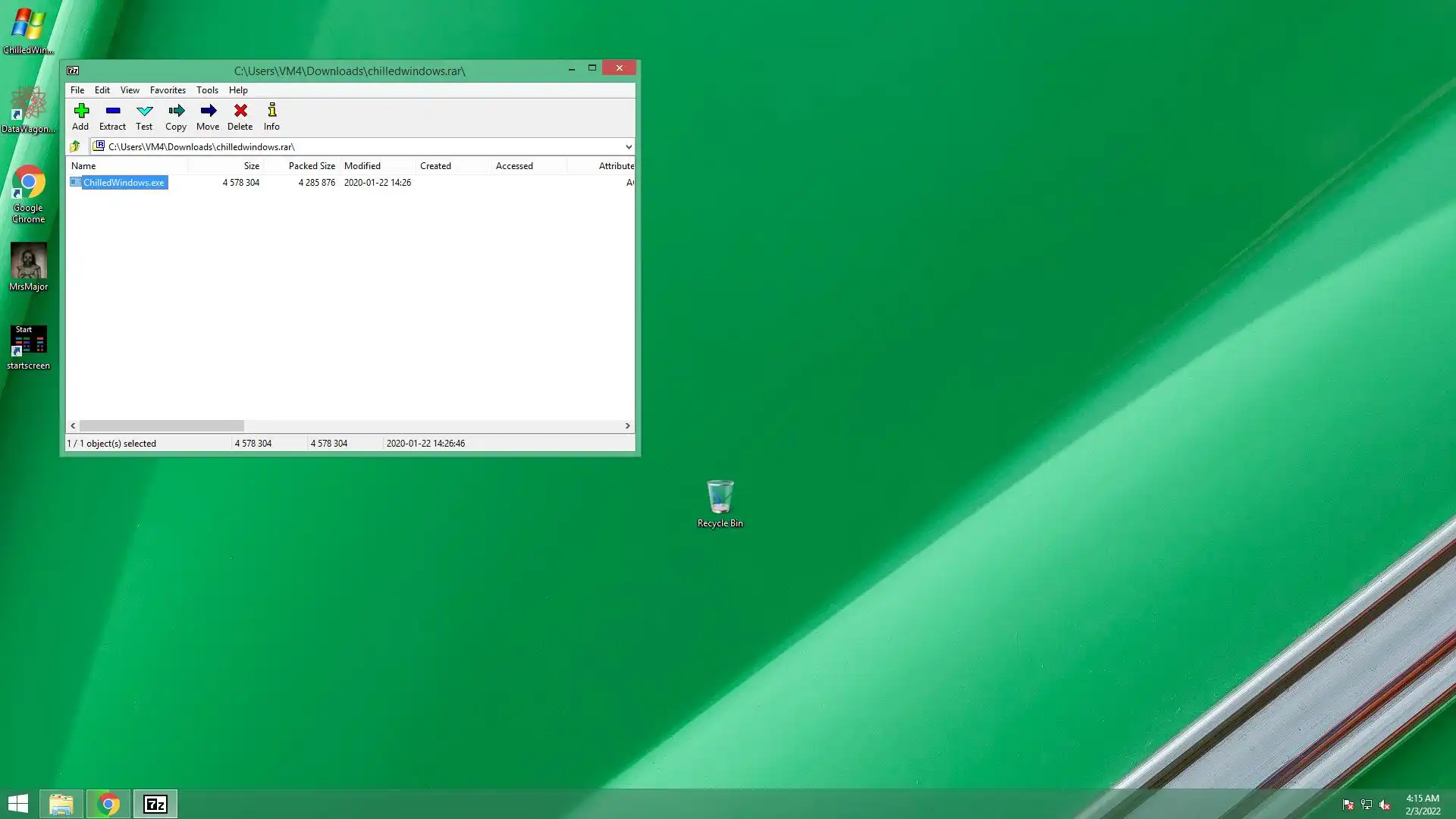The width and height of the screenshot is (1456, 819).
Task: Expand the address path dropdown
Action: (x=628, y=147)
